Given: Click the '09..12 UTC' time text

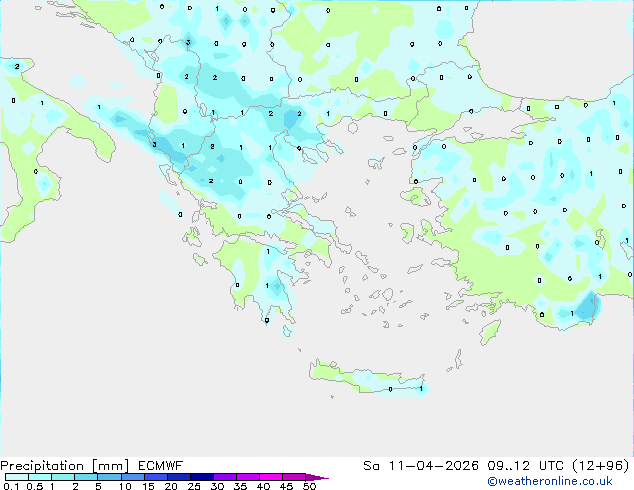Looking at the screenshot, I should coord(526,466).
